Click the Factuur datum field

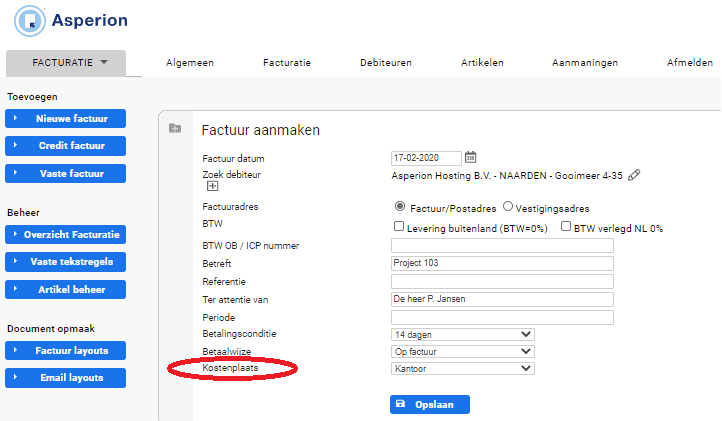tap(426, 158)
